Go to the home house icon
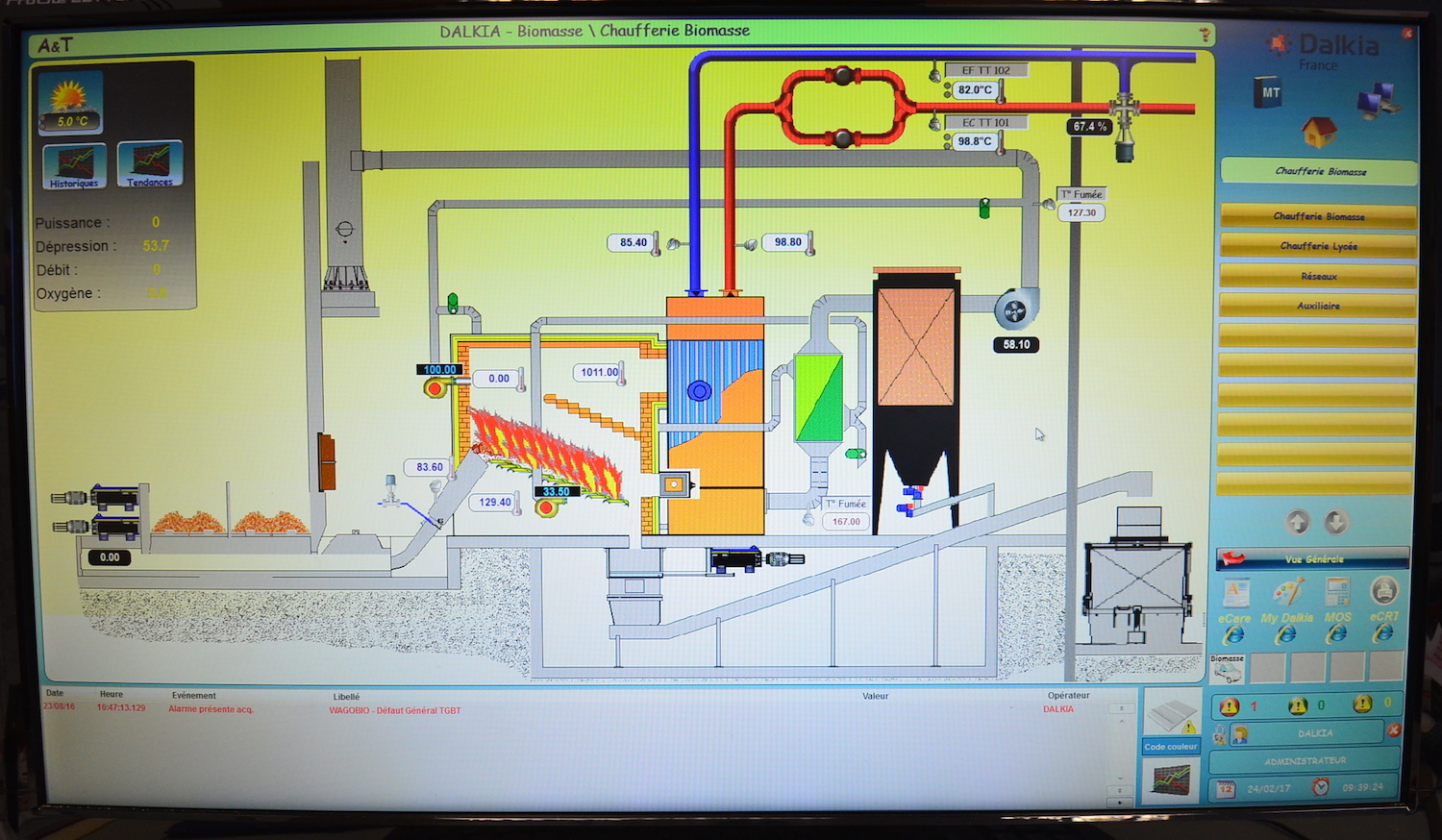This screenshot has width=1442, height=840. (x=1319, y=131)
